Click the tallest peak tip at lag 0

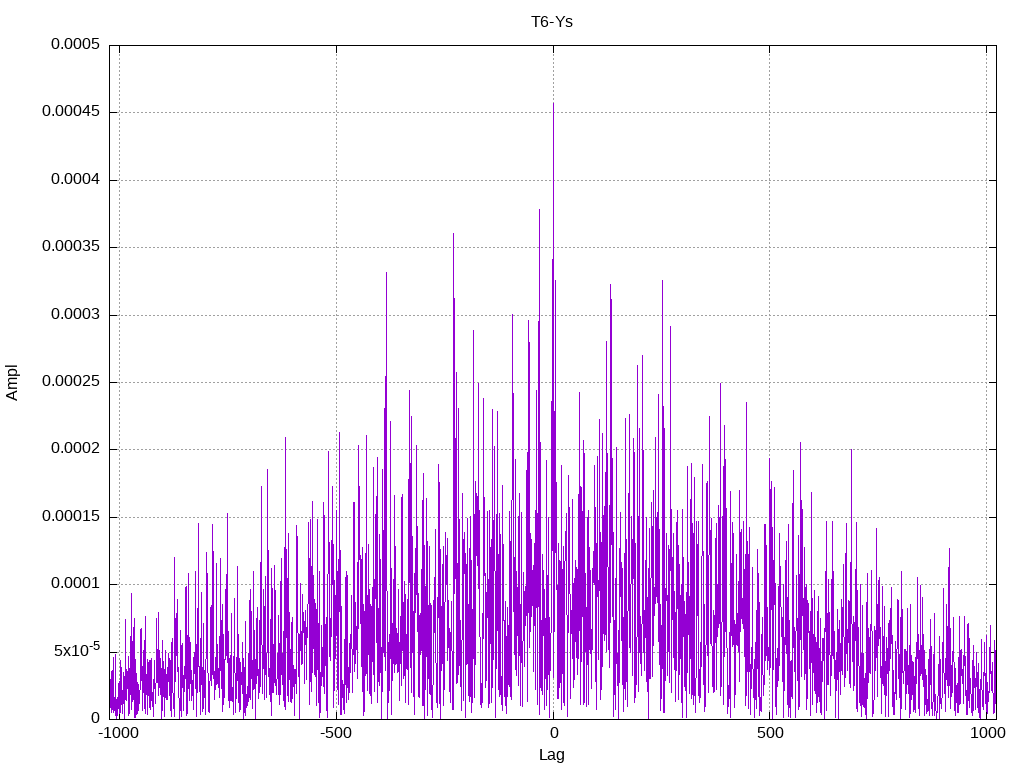coord(553,104)
